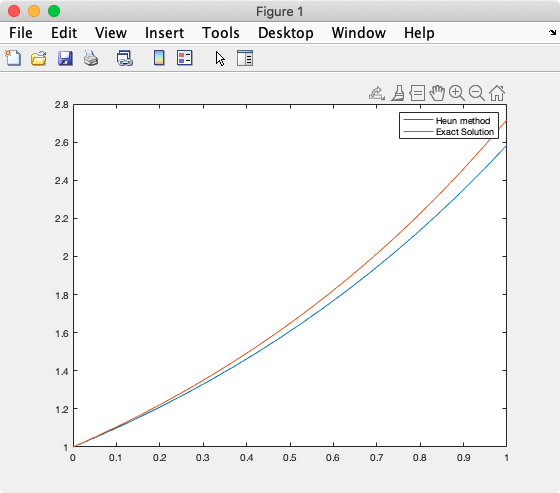Click y-axis tick label 2.8

(x=61, y=105)
